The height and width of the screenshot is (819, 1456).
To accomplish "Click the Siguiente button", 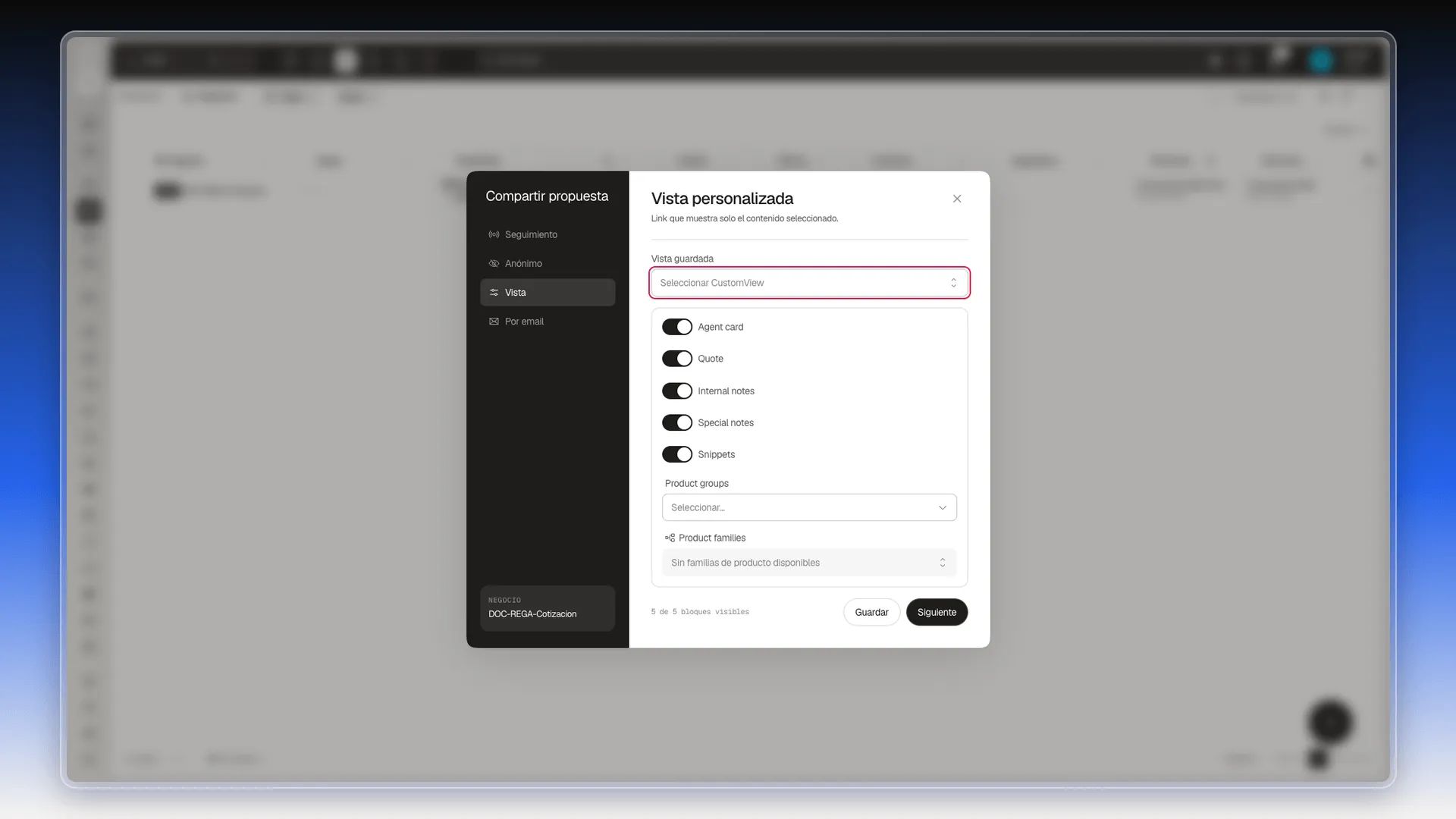I will (x=937, y=612).
